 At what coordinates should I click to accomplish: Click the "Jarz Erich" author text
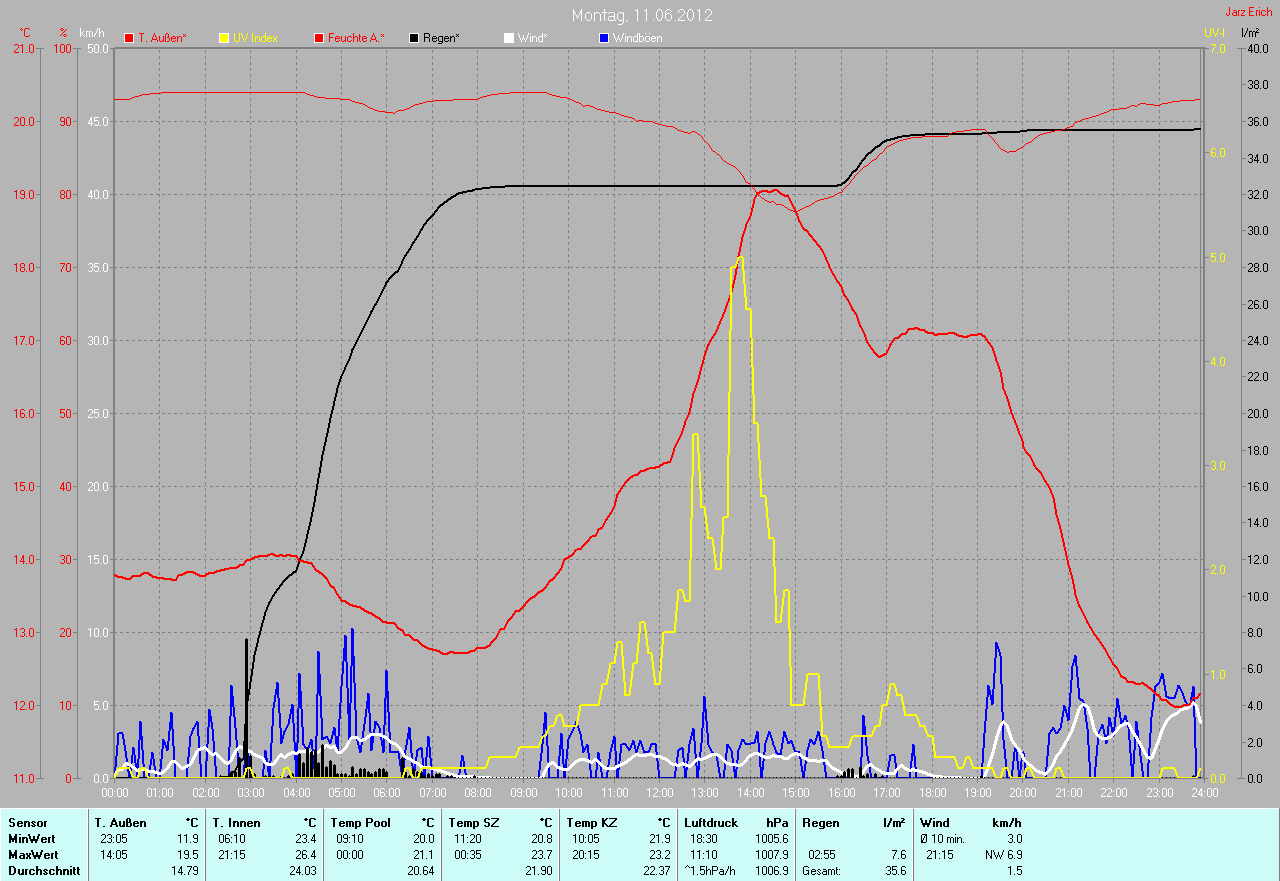(1250, 12)
